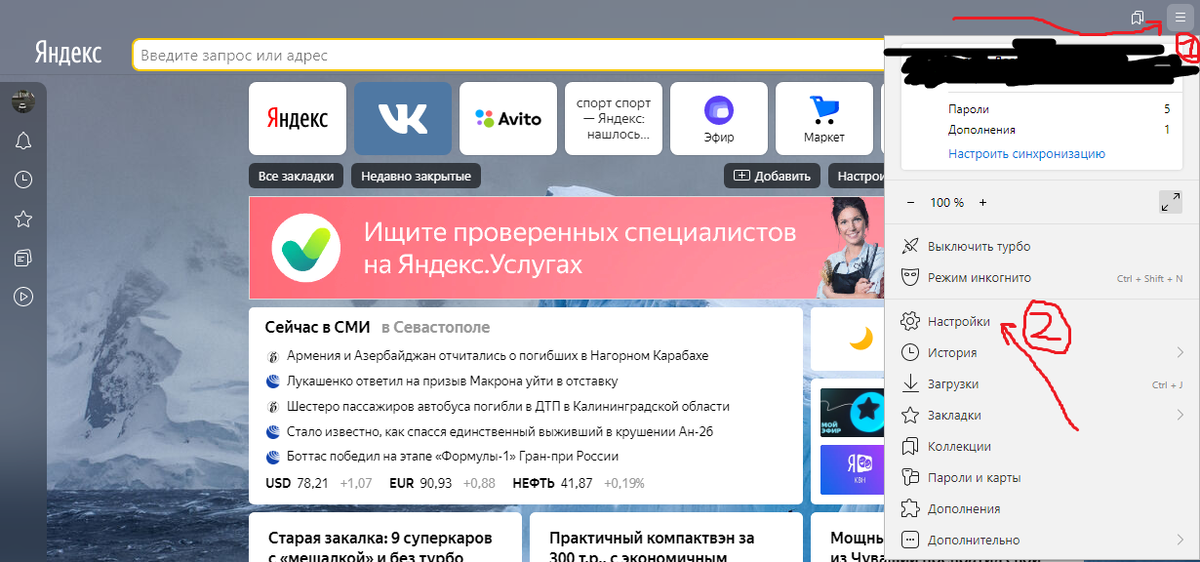This screenshot has width=1200, height=562.
Task: Open the Эфир tile on the tableau
Action: pyautogui.click(x=719, y=118)
